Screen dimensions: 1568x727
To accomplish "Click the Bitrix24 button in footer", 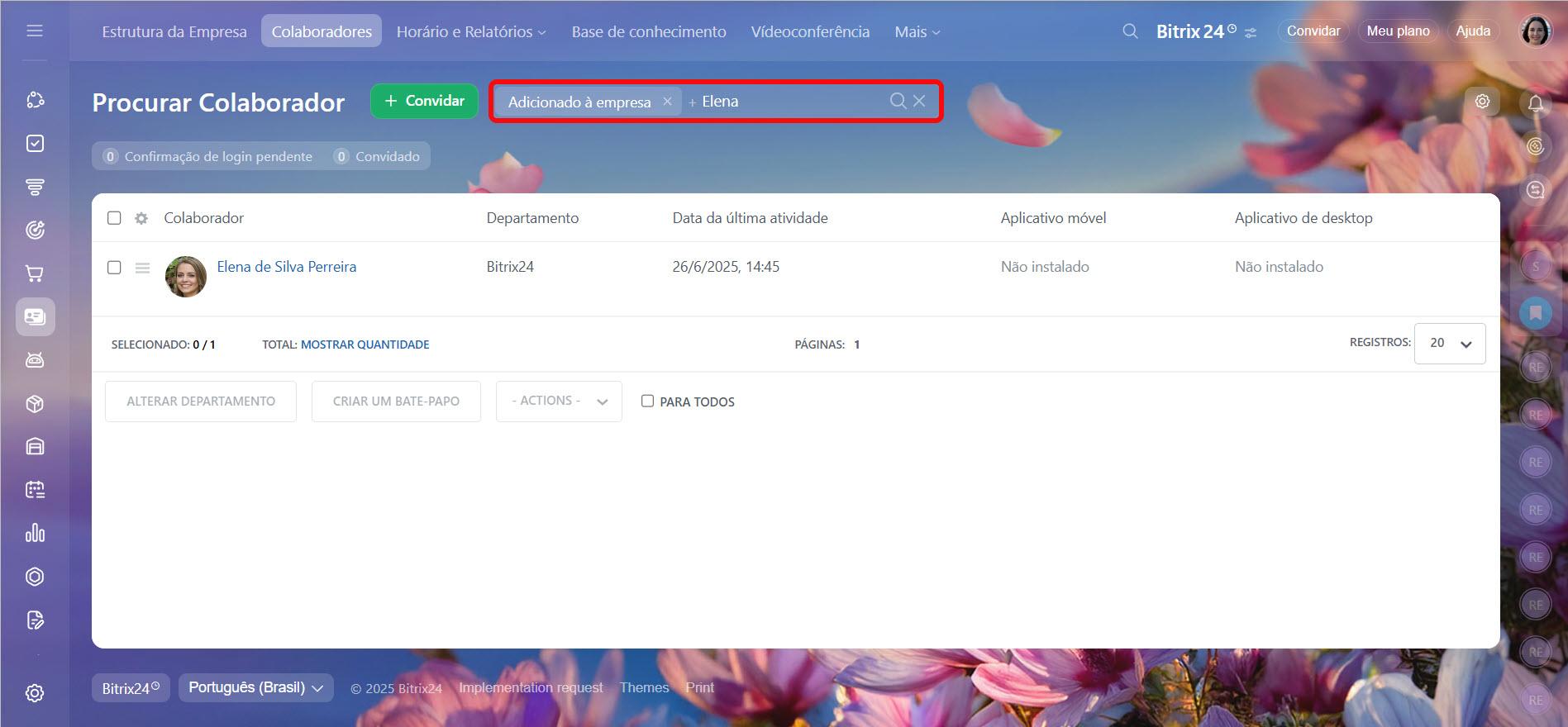I will click(x=131, y=687).
